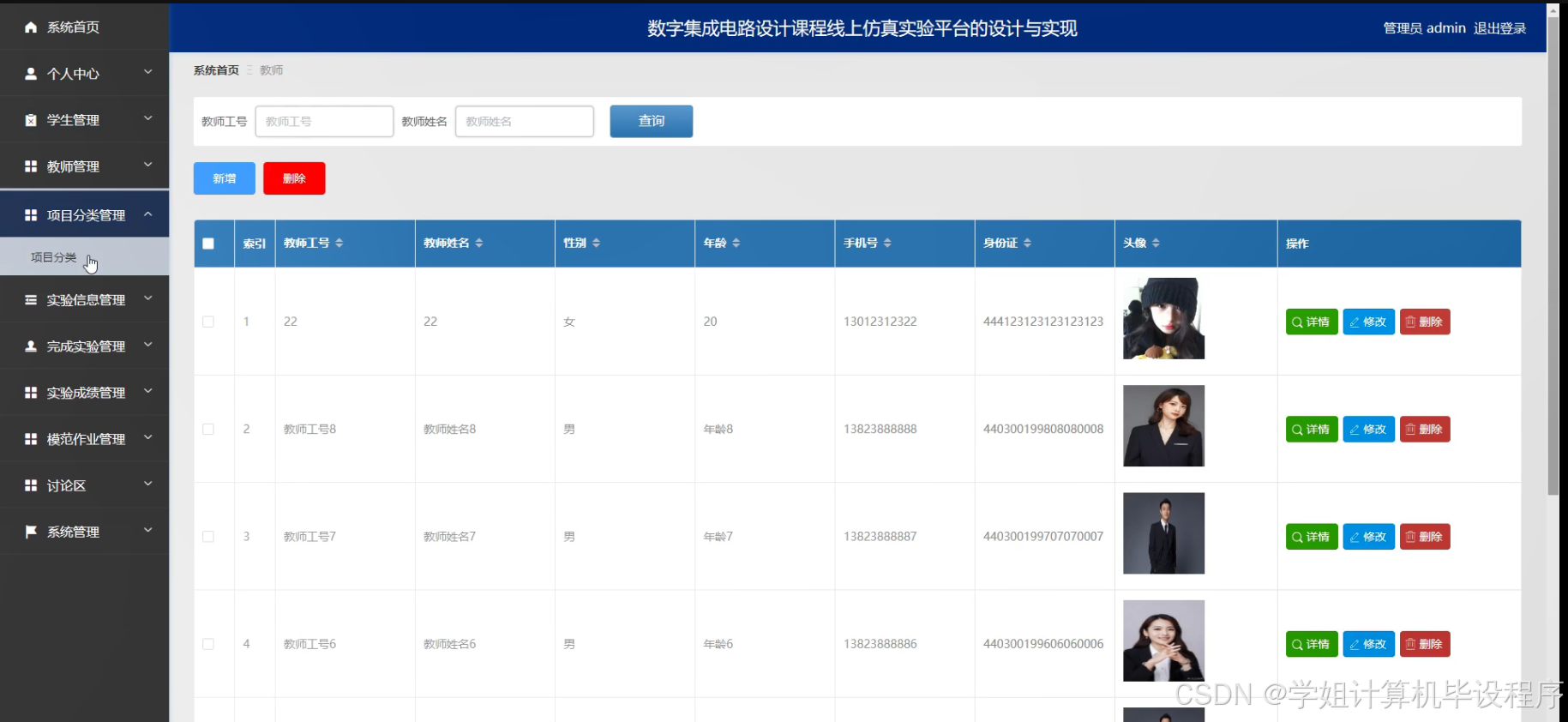Screen dimensions: 1568x722
Task: Click the list icon beside 实验信息管理
Action: pos(31,300)
